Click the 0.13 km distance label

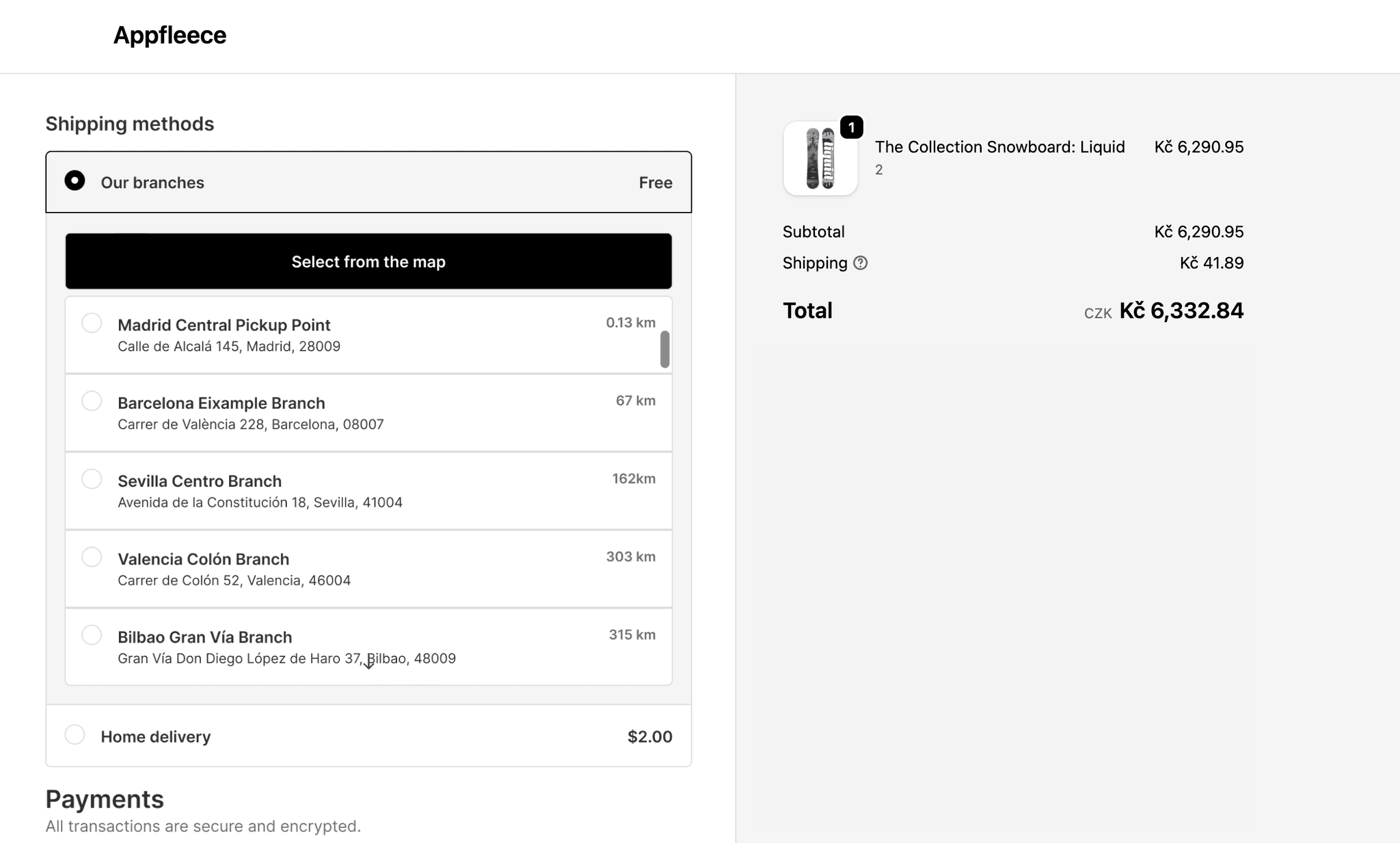coord(630,323)
